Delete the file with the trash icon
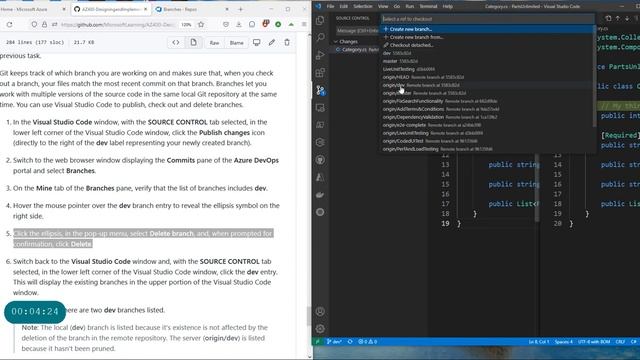640x360 pixels. 287,42
